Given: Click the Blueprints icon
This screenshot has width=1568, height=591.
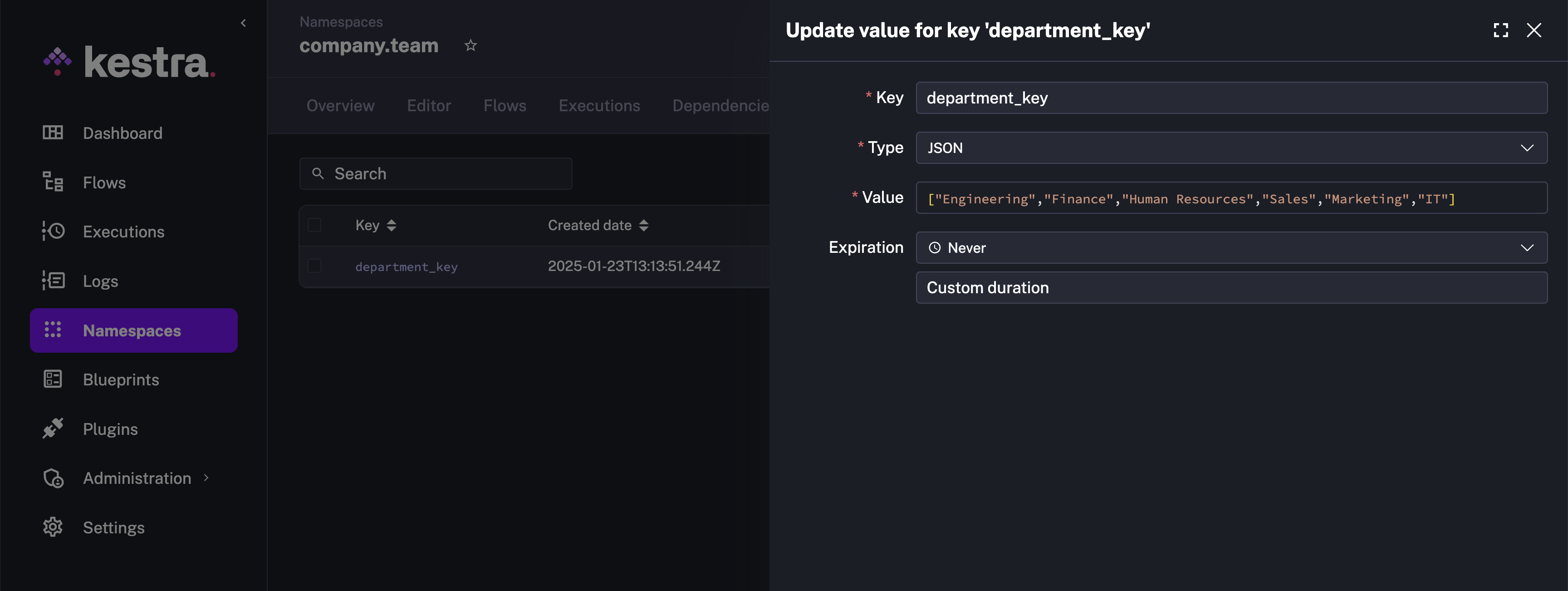Looking at the screenshot, I should point(53,379).
